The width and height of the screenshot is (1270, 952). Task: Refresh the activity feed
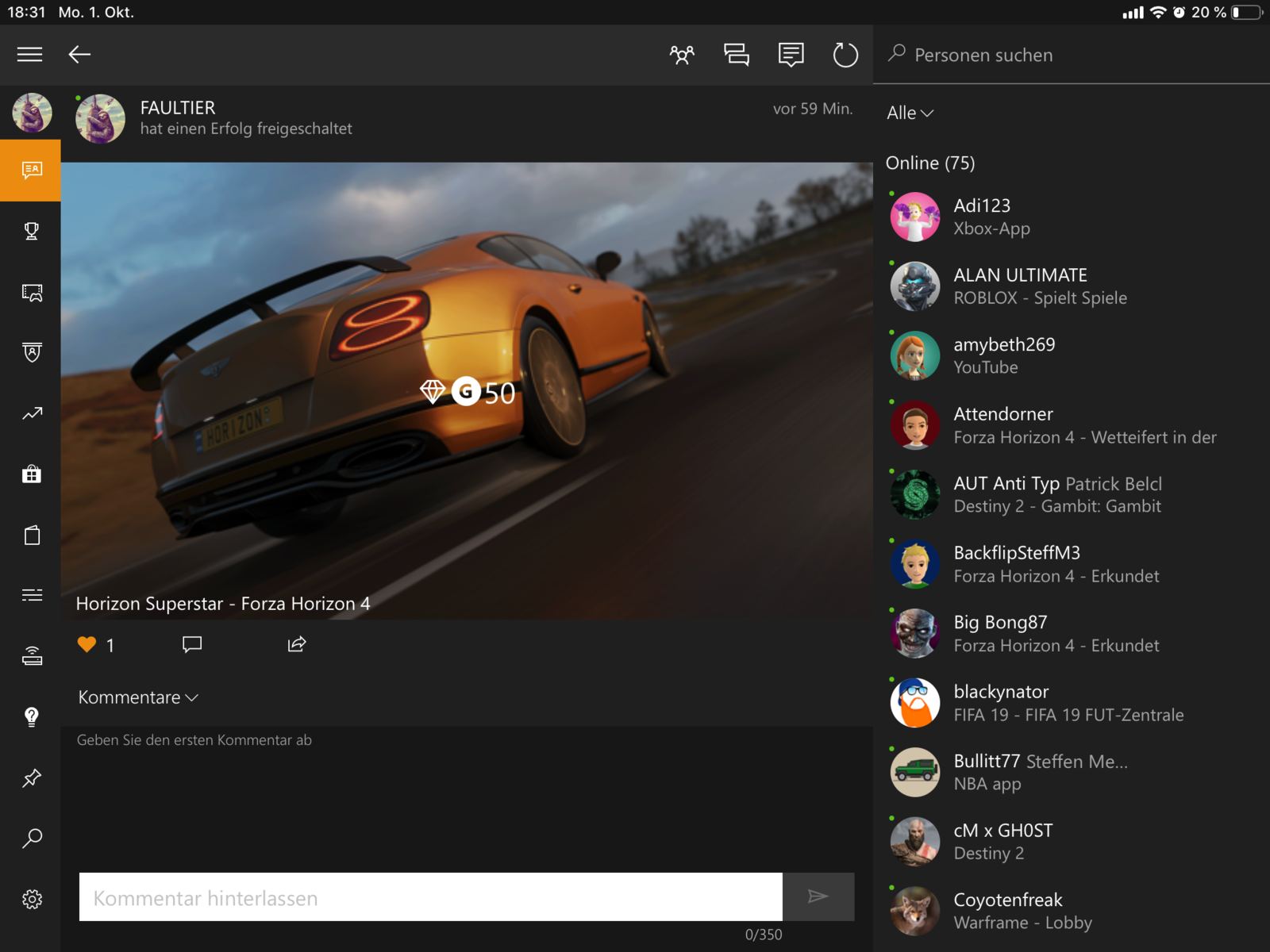[x=845, y=55]
